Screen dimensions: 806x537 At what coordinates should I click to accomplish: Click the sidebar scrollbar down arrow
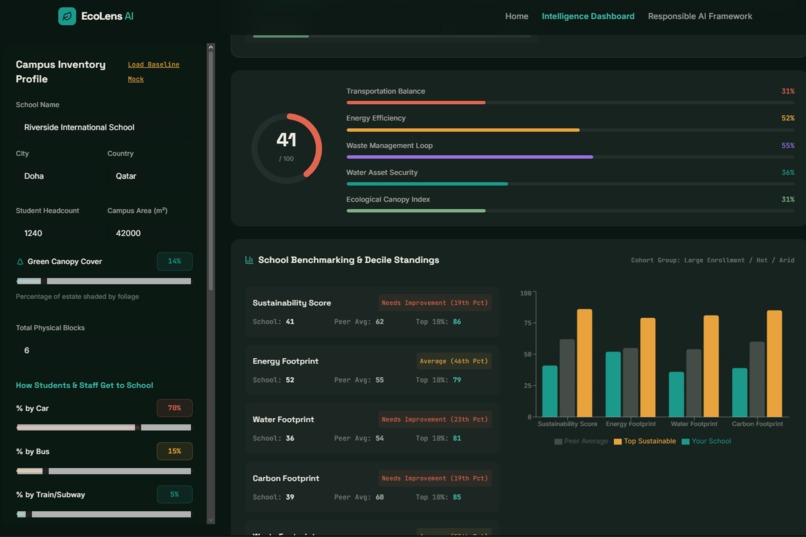pos(211,520)
